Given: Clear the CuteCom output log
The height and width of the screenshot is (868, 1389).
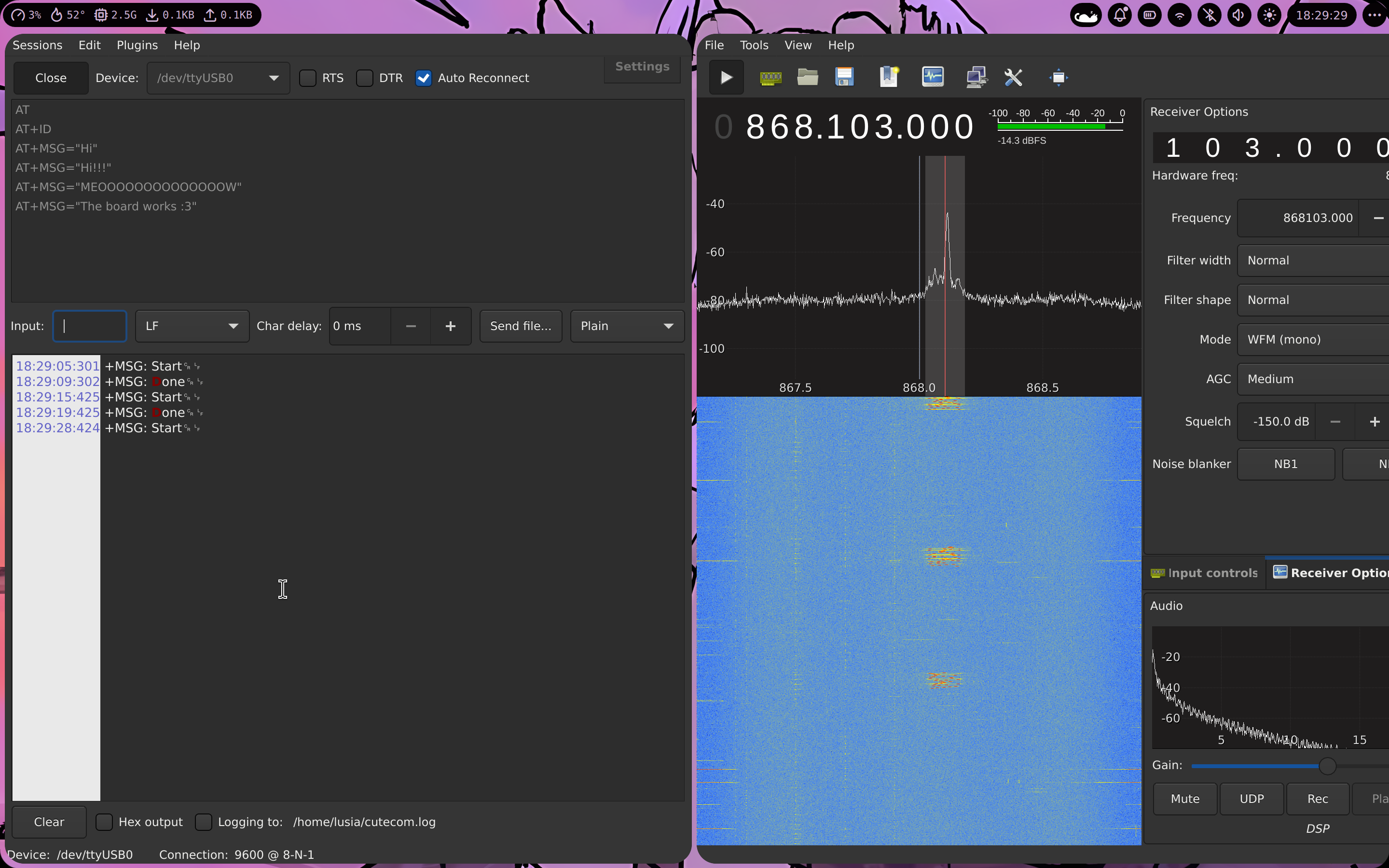Looking at the screenshot, I should (49, 822).
